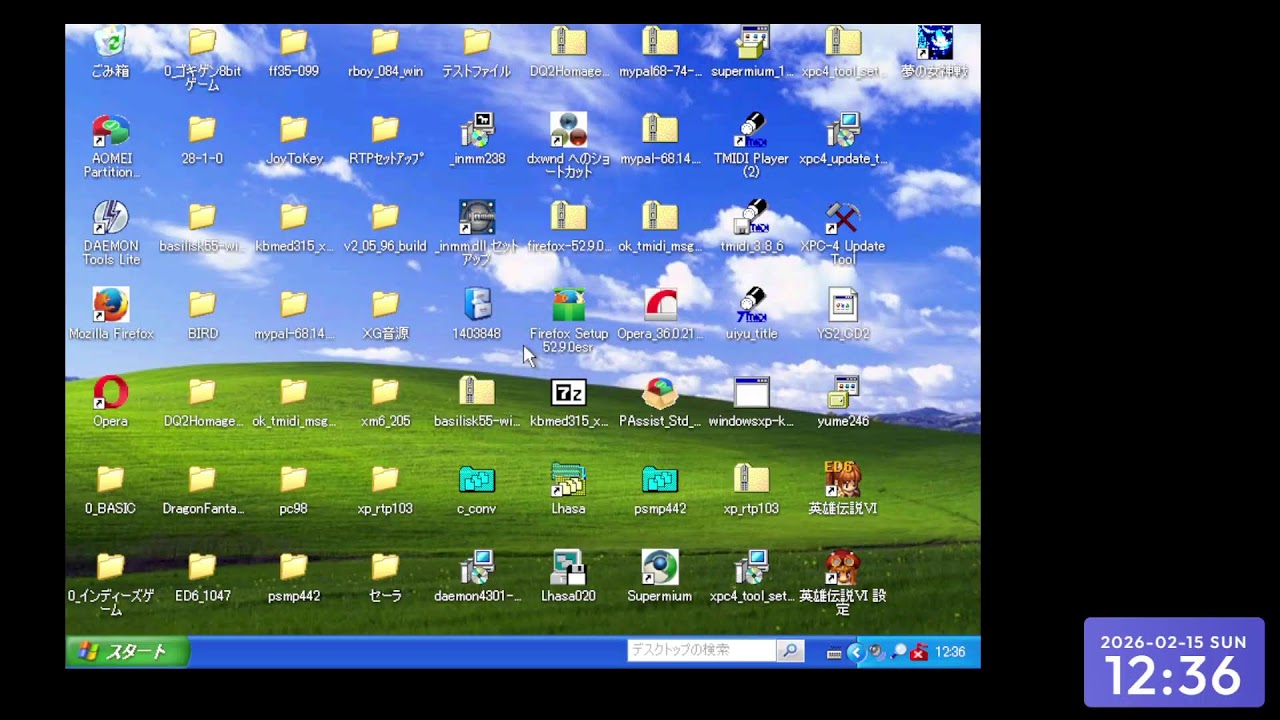
Task: Open the ごみ箱 recycle bin icon
Action: (x=110, y=43)
